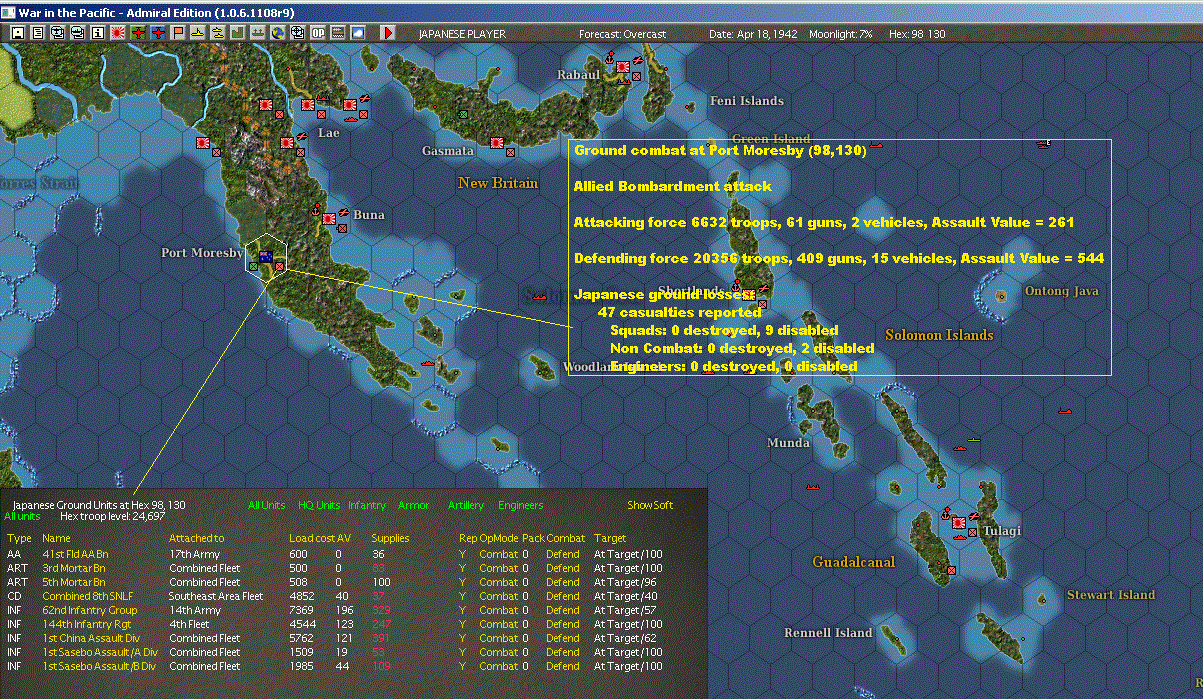
Task: Click Shortlands base icon on map
Action: (x=748, y=295)
